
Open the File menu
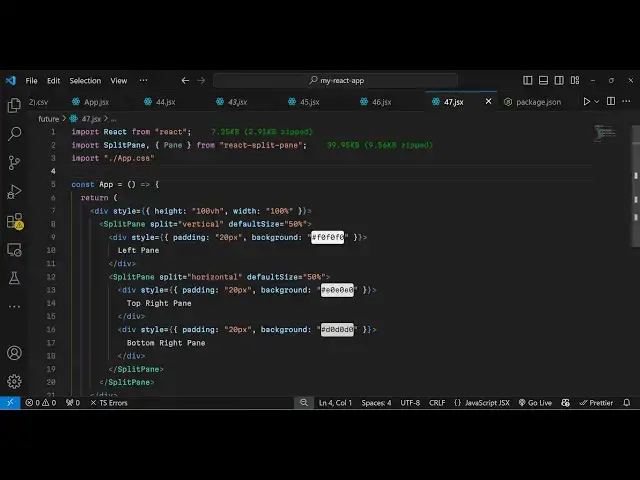pos(31,81)
